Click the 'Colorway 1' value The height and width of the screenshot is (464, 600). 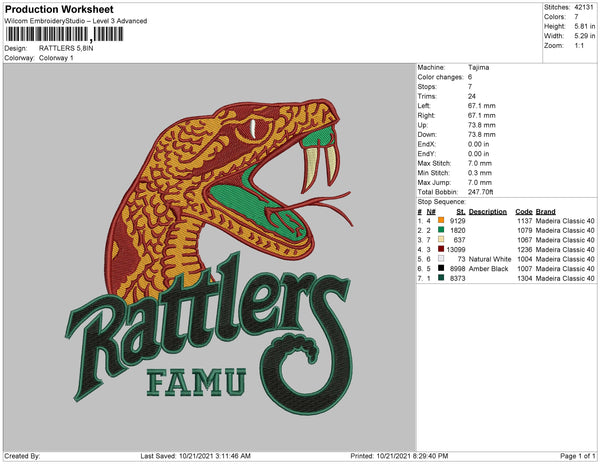tap(56, 58)
